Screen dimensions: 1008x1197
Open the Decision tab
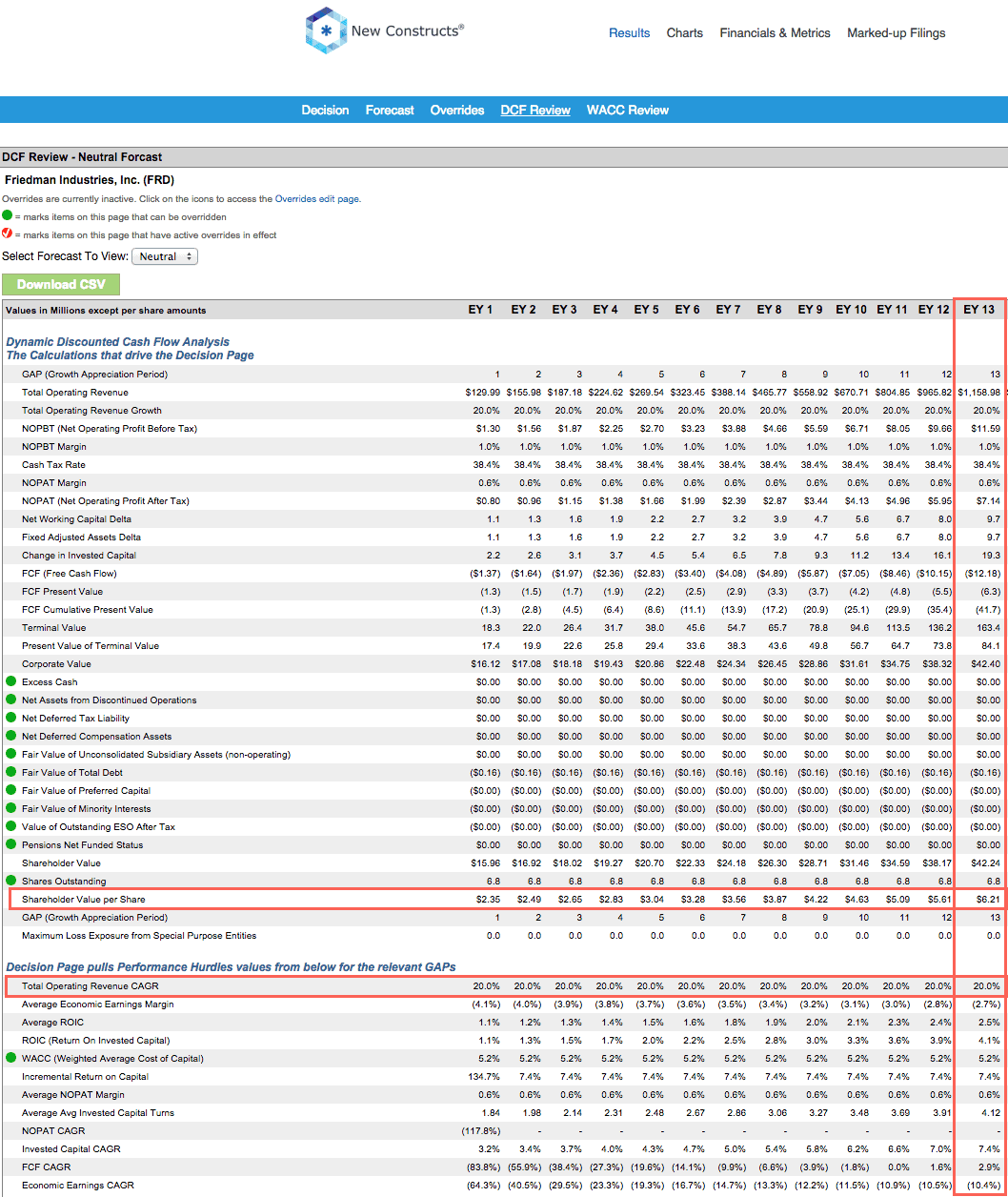click(325, 110)
